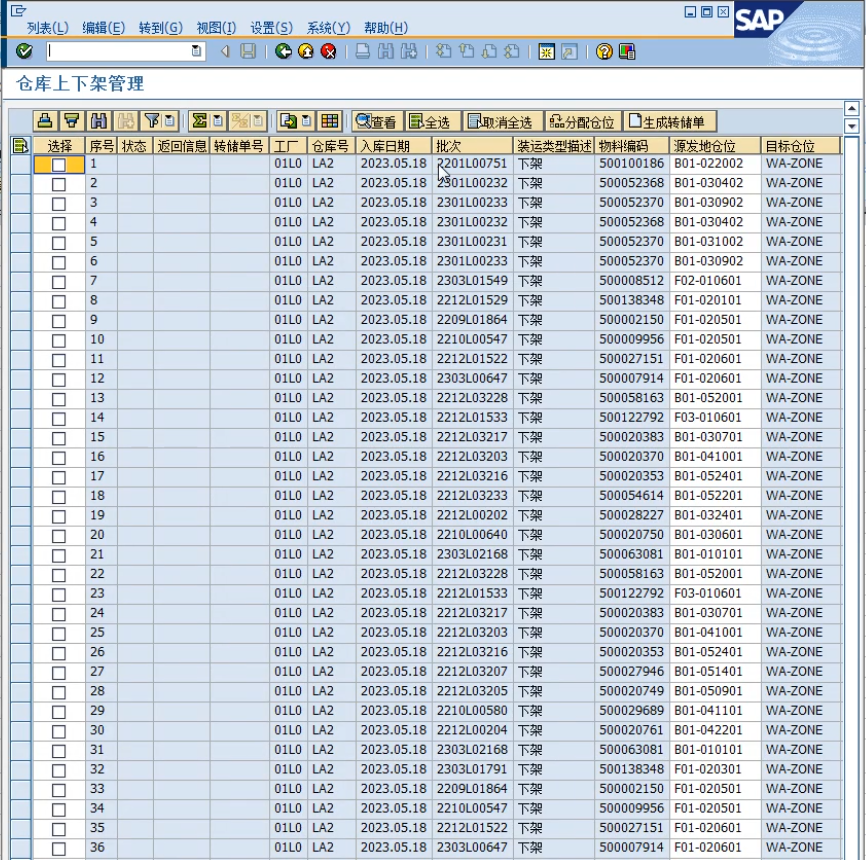Open the command field history dropdown
Screen dimensions: 866x860
[197, 51]
